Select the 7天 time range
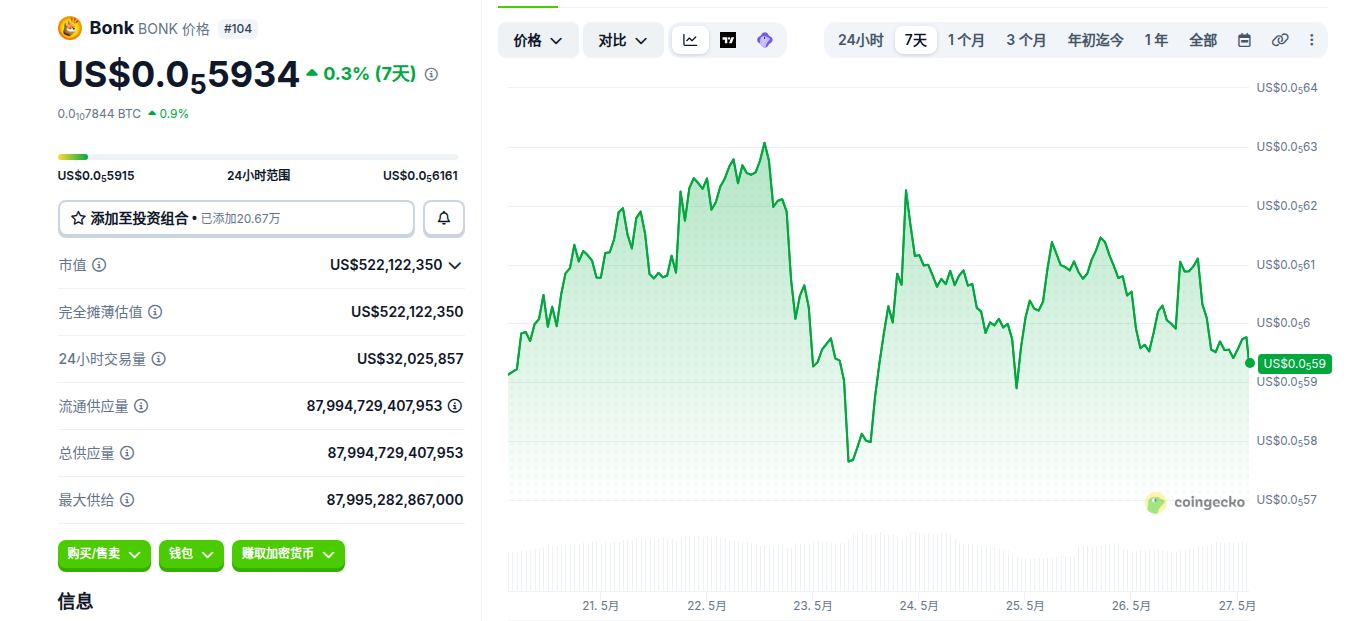Viewport: 1360px width, 621px height. click(916, 40)
